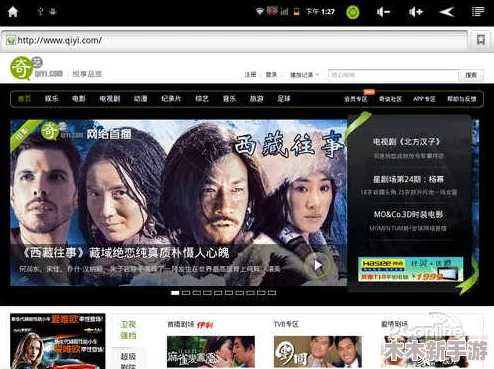Select the 超级剧院 side tab
Image resolution: width=494 pixels, height=369 pixels.
tap(128, 361)
